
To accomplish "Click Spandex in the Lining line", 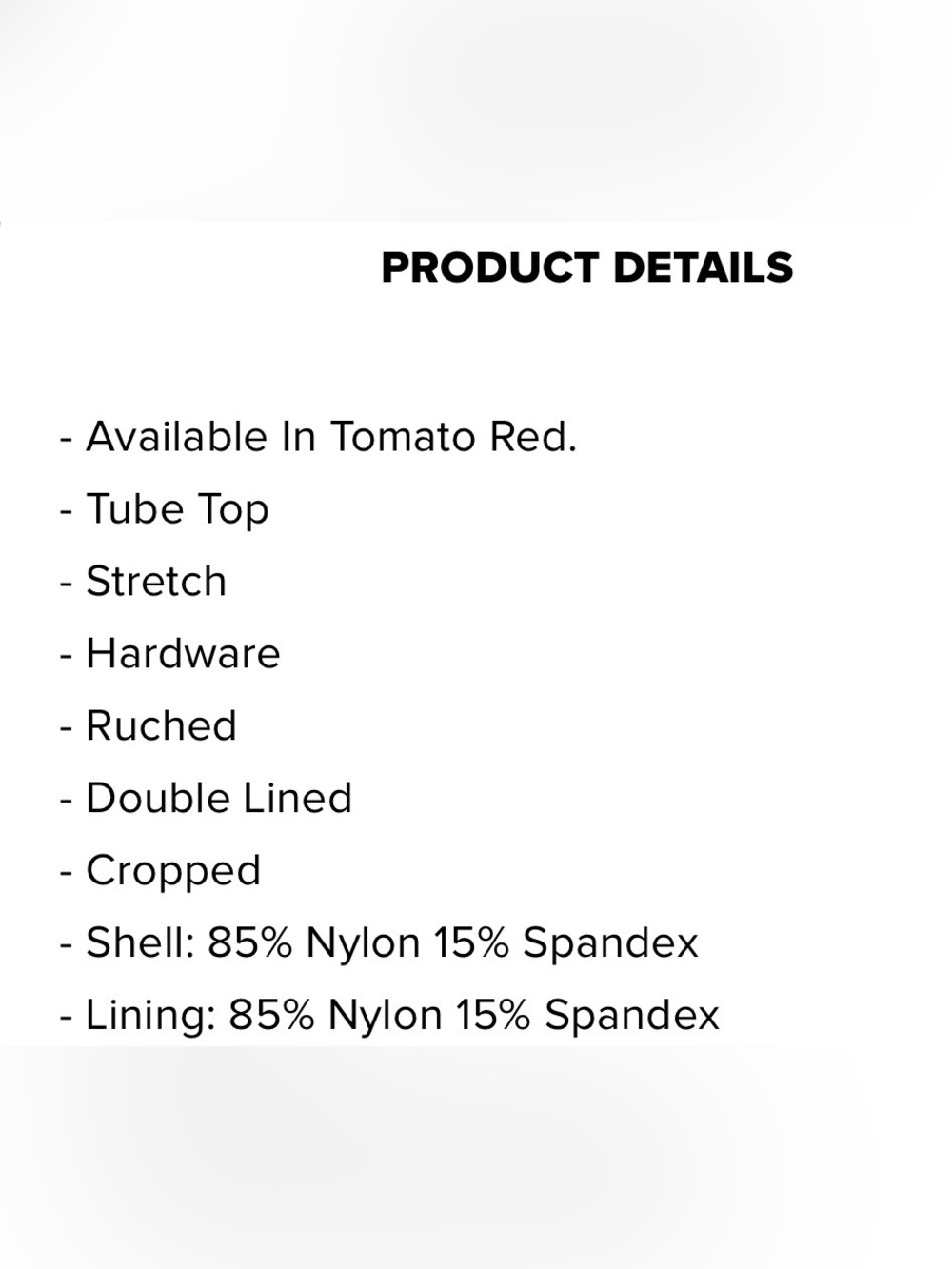I will [x=631, y=1016].
